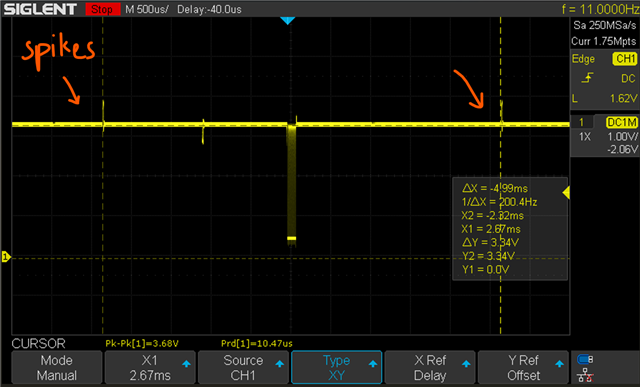Viewport: 640px width, 387px height.
Task: Click the Source softkey up arrow
Action: [280, 363]
